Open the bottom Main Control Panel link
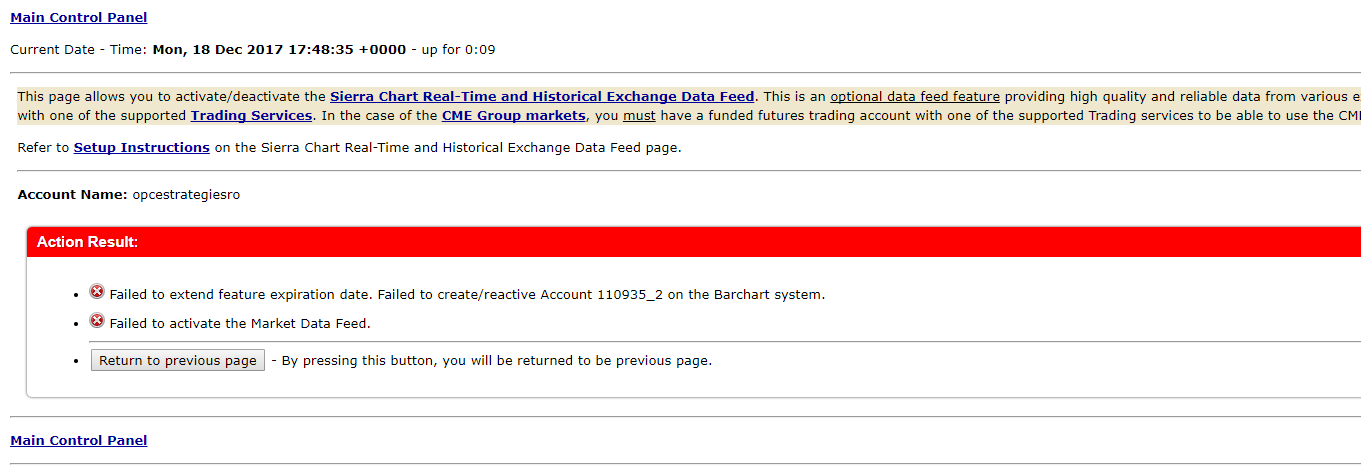Viewport: 1361px width, 466px height. 79,440
